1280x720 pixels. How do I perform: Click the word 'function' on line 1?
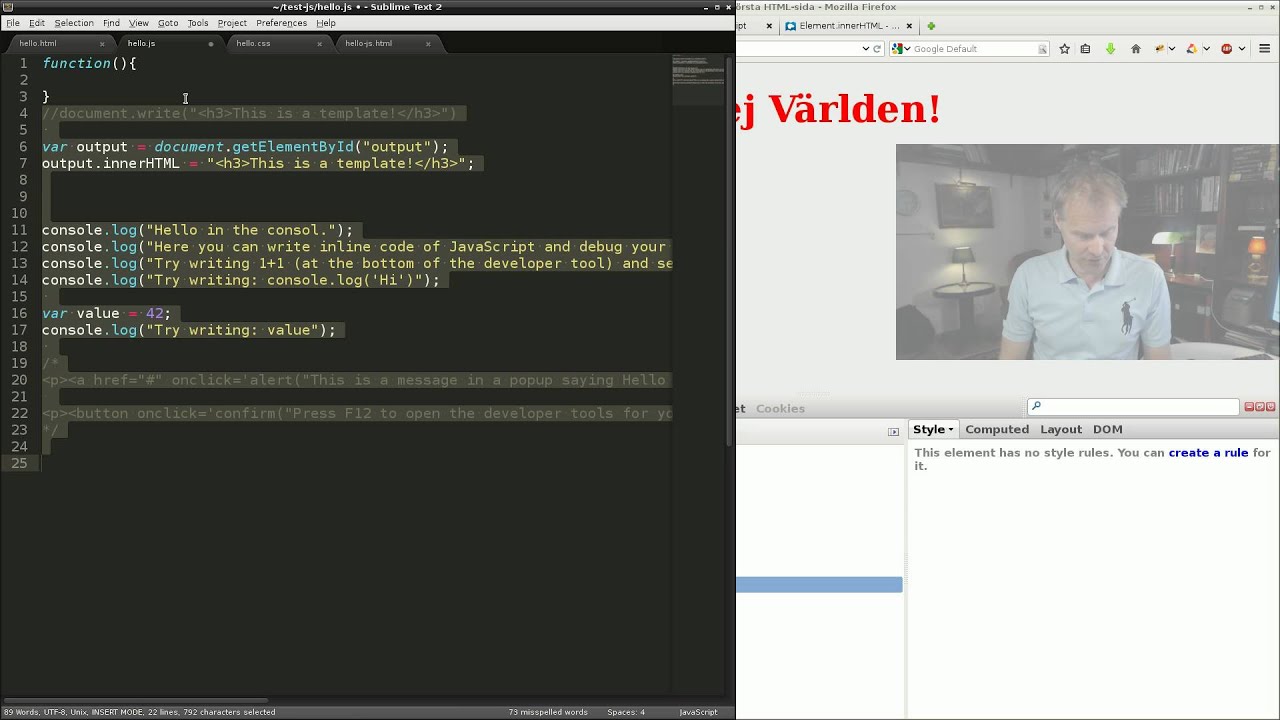(x=76, y=64)
